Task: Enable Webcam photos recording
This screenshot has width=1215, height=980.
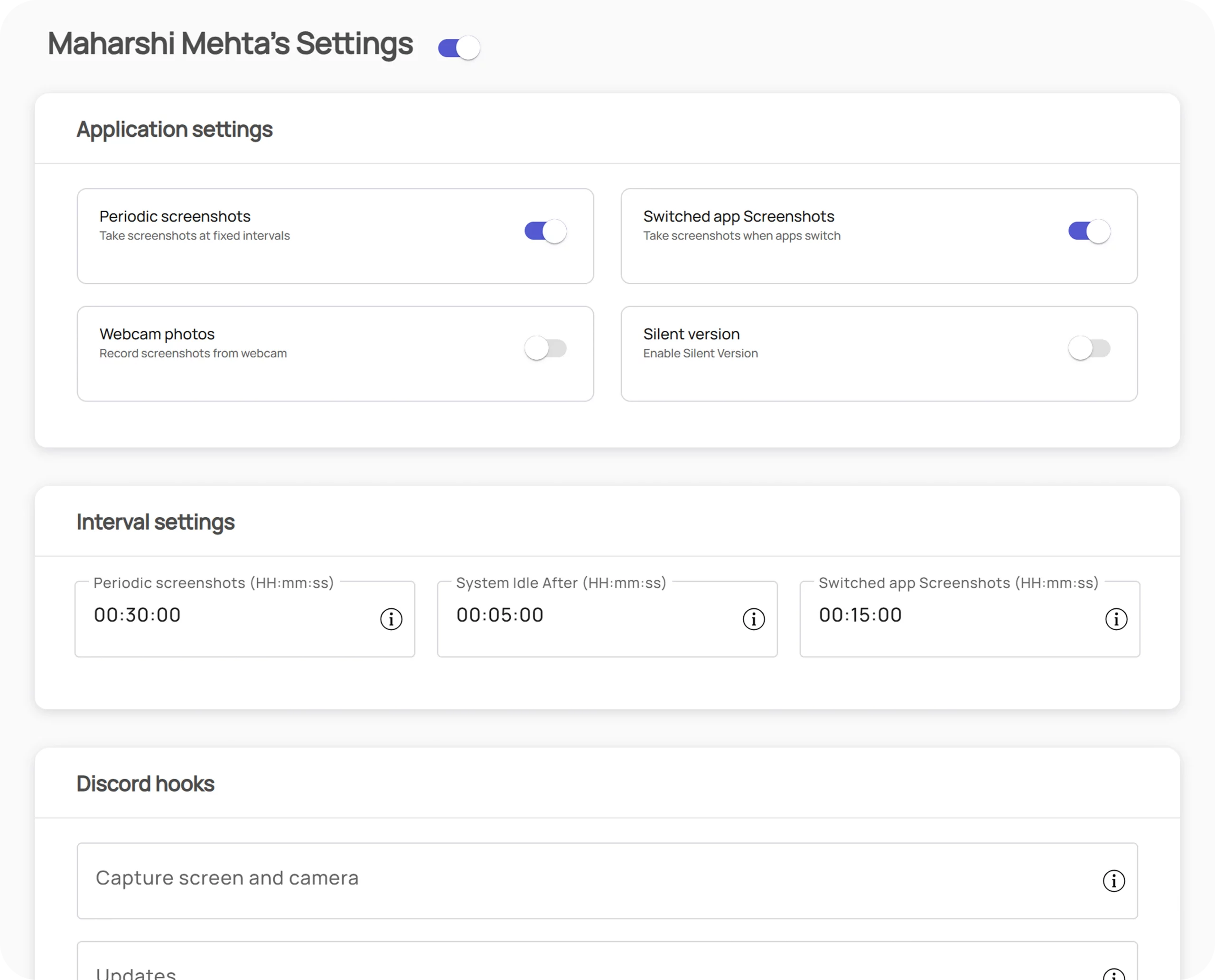Action: point(545,348)
